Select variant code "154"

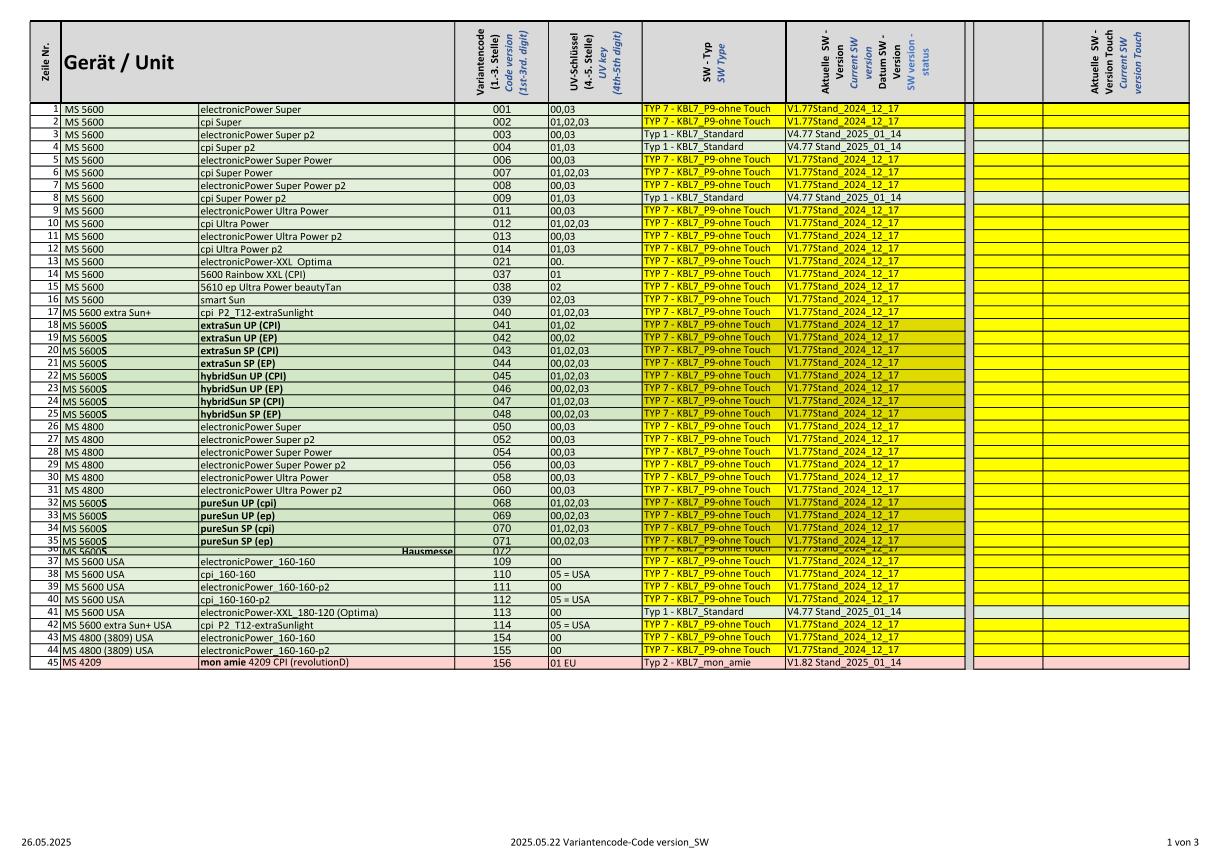pos(502,638)
